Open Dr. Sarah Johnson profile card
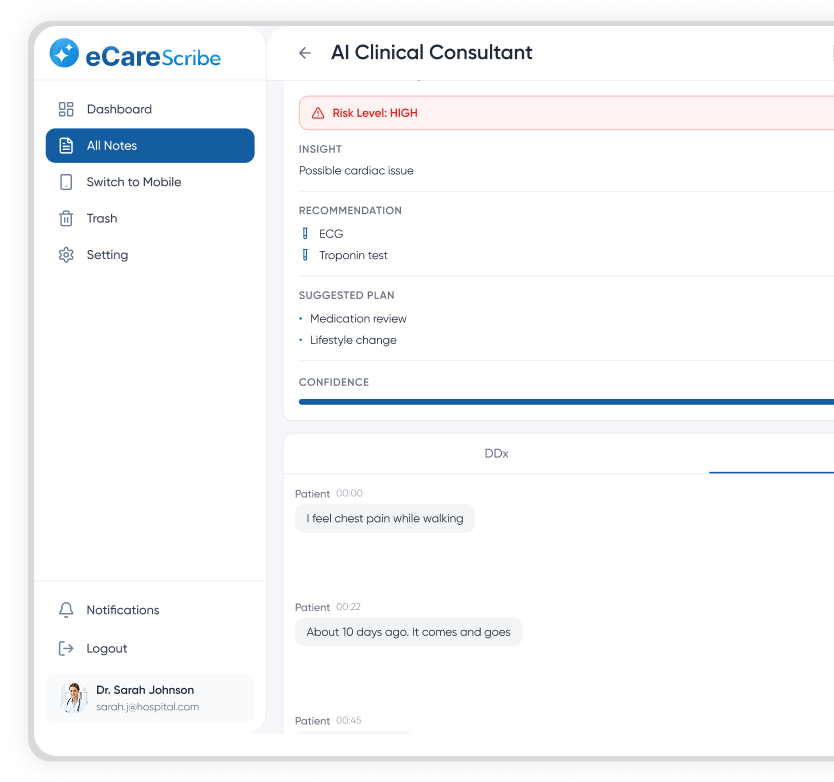Viewport: 834px width, 782px height. tap(150, 697)
